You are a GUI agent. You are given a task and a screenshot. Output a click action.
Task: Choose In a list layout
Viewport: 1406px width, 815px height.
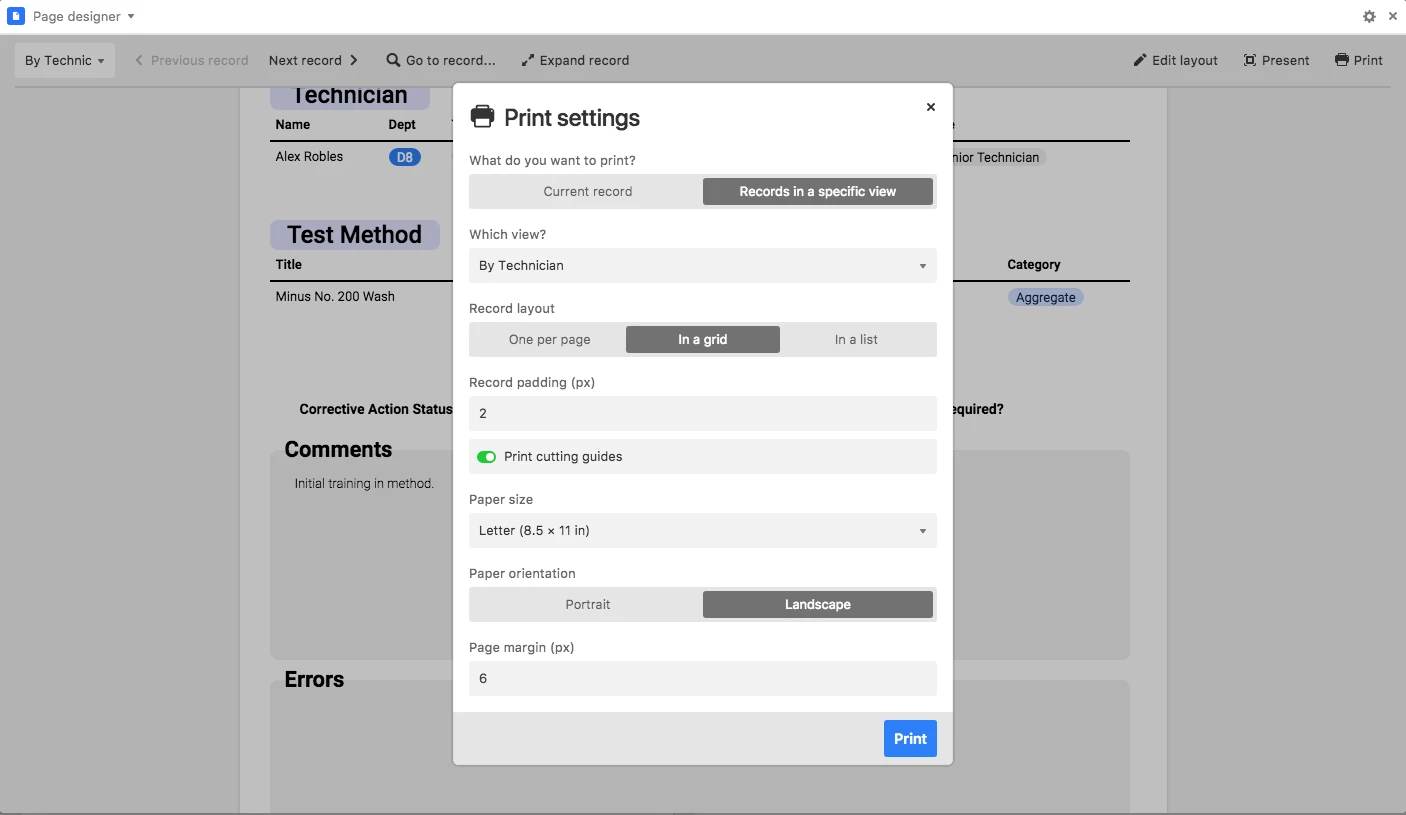coord(856,339)
